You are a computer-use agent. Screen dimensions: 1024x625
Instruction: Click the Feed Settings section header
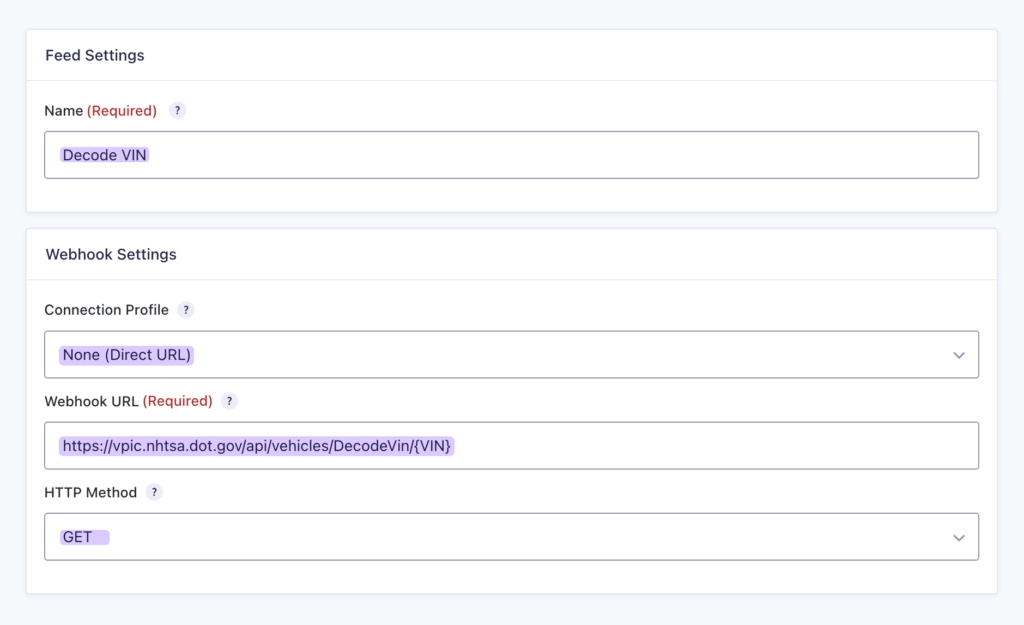94,55
